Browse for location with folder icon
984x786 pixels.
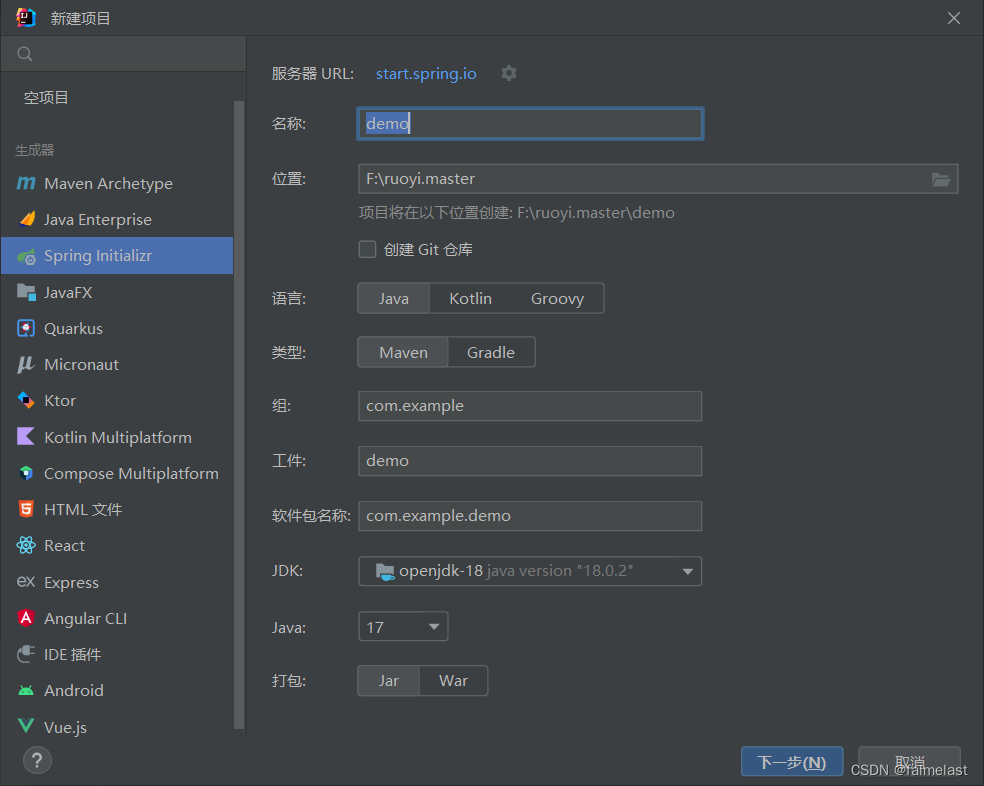pyautogui.click(x=940, y=180)
